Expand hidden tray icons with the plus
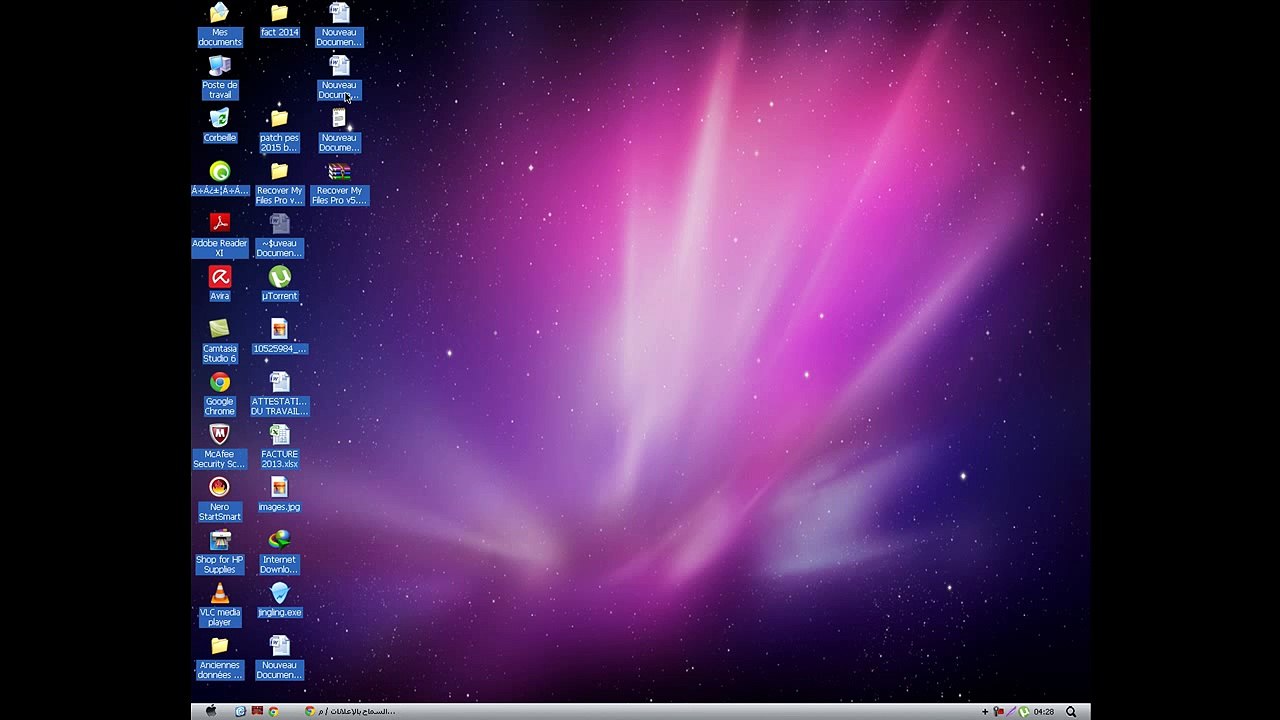The width and height of the screenshot is (1280, 720). pyautogui.click(x=985, y=712)
